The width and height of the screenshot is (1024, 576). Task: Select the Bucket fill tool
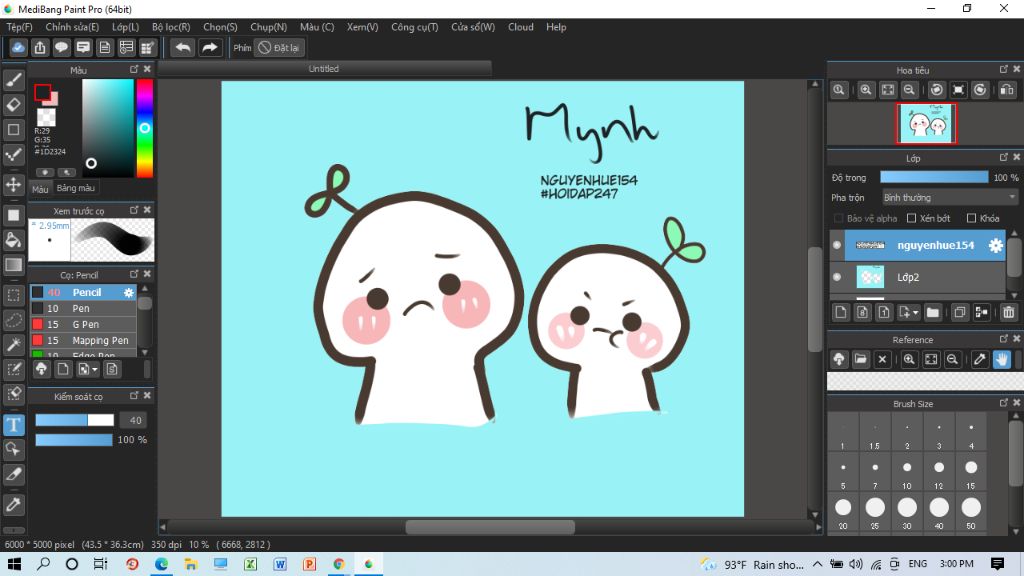tap(14, 240)
